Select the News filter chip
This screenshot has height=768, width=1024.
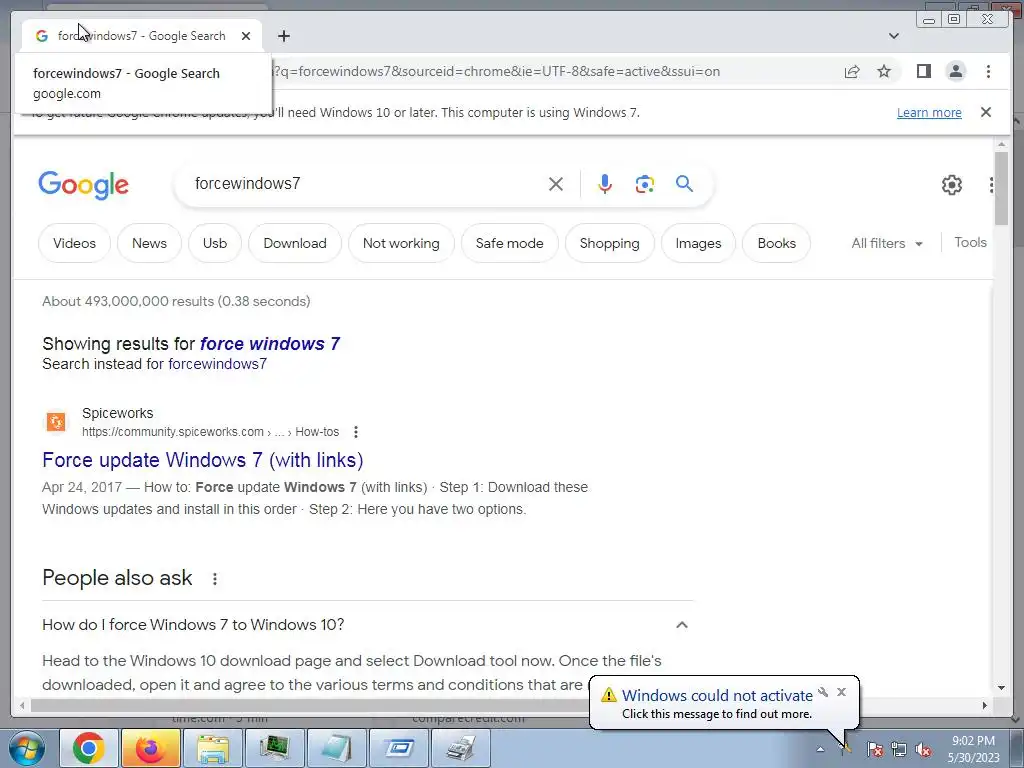149,243
